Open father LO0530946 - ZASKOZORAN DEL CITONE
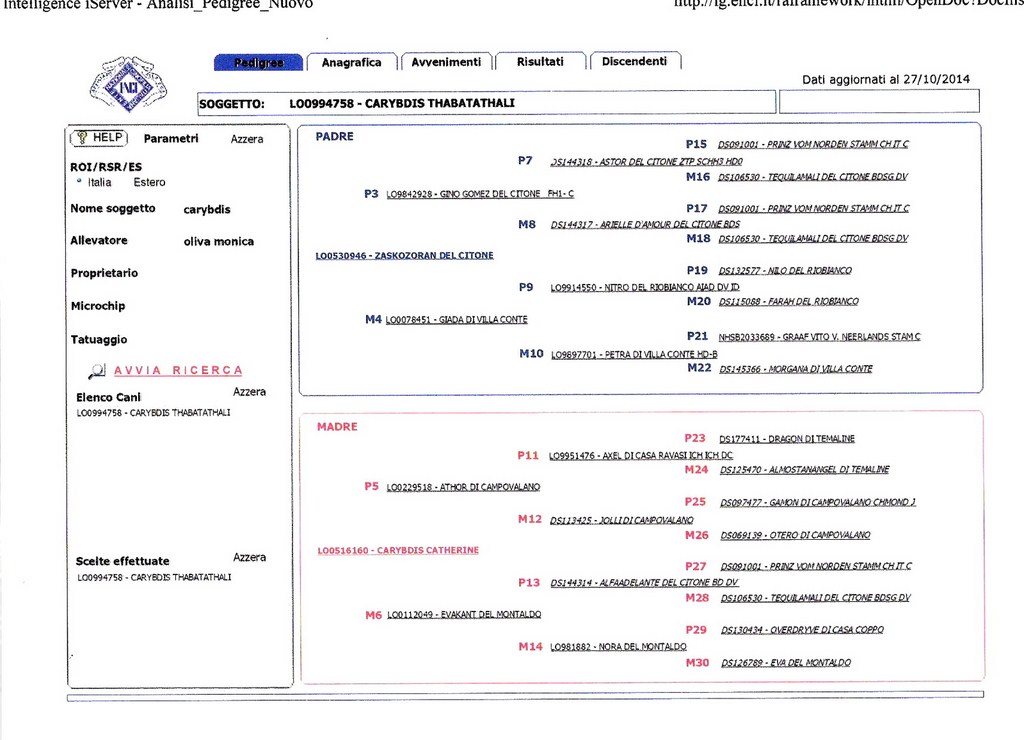This screenshot has height=740, width=1024. [x=404, y=255]
